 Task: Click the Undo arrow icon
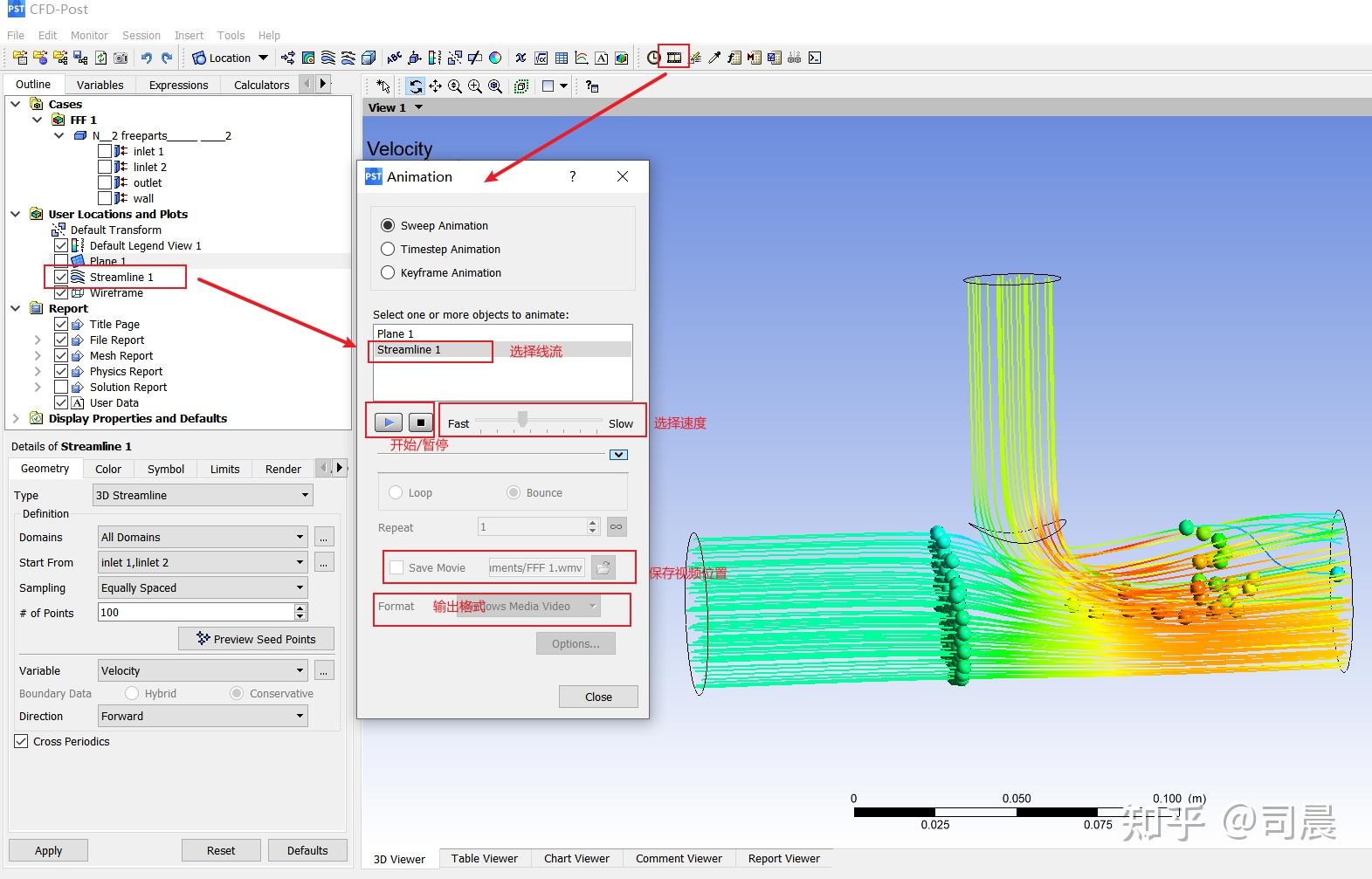coord(147,58)
